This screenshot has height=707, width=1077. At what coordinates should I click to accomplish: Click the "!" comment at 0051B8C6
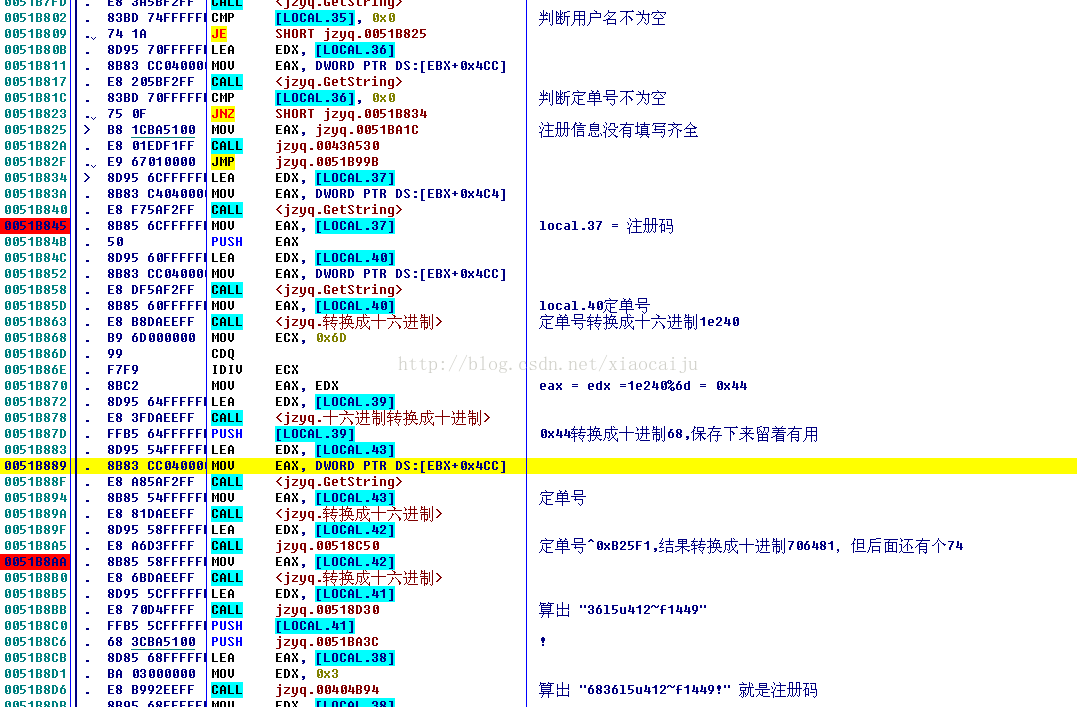[543, 642]
